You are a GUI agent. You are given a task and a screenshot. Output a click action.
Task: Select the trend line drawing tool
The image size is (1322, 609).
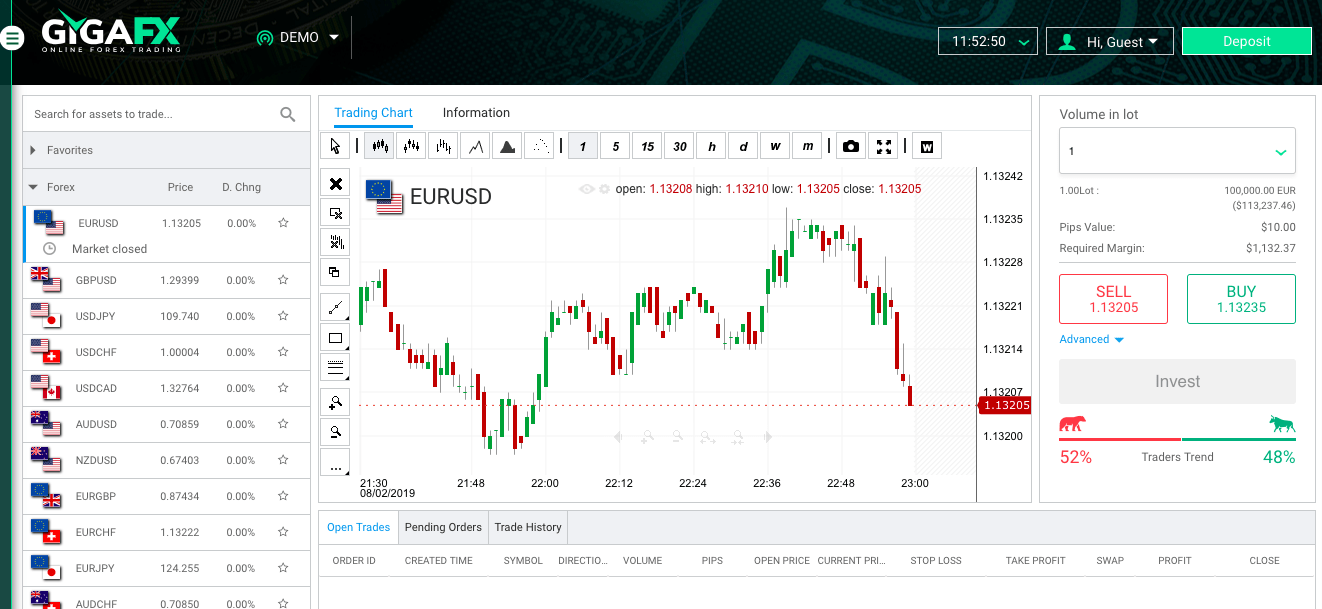coord(335,307)
